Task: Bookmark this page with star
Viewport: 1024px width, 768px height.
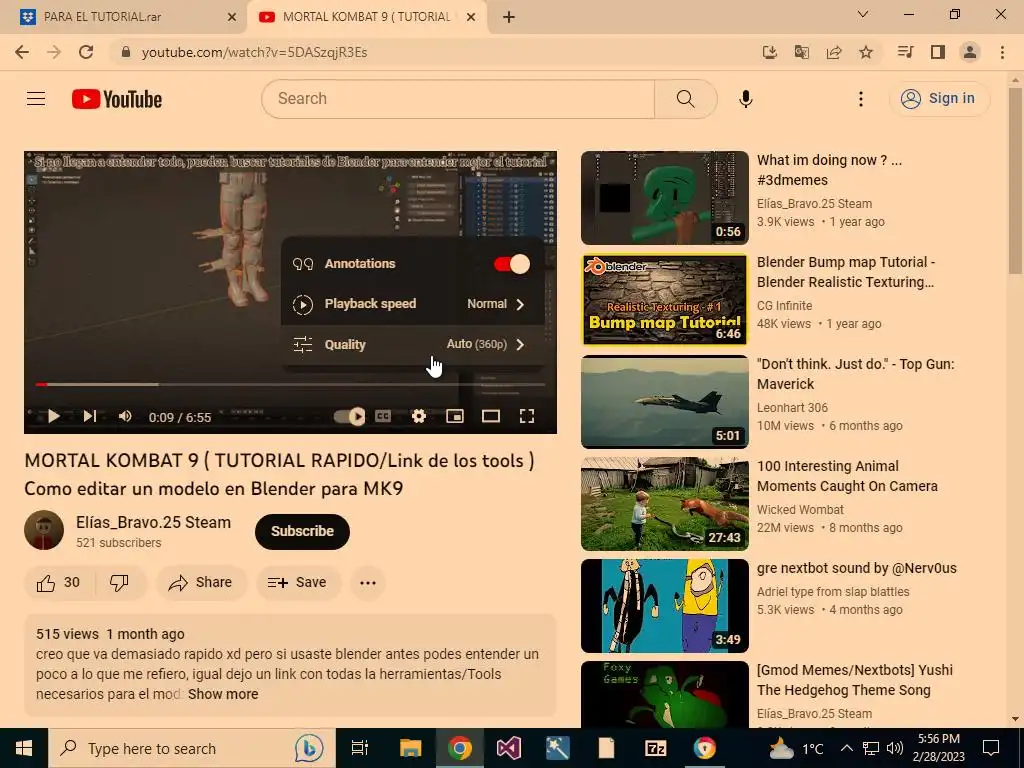Action: 866,52
